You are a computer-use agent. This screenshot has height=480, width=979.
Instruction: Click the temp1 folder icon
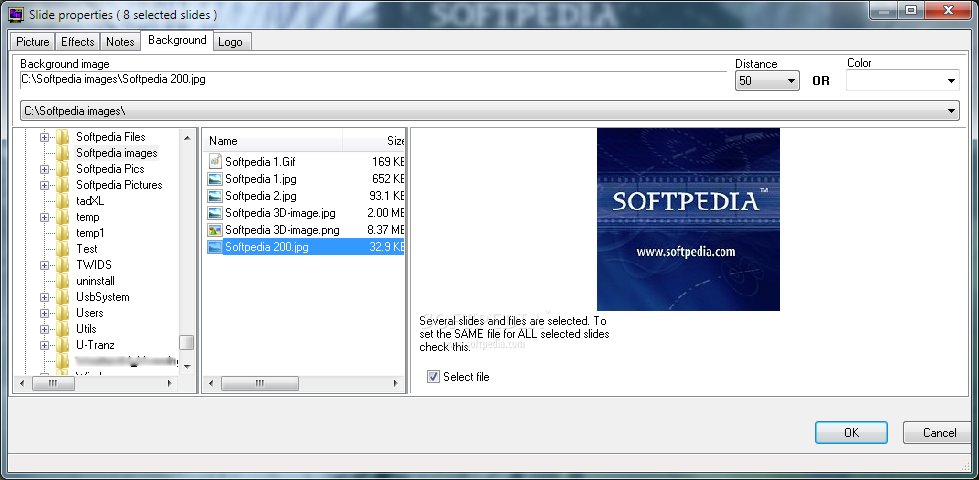pyautogui.click(x=62, y=233)
